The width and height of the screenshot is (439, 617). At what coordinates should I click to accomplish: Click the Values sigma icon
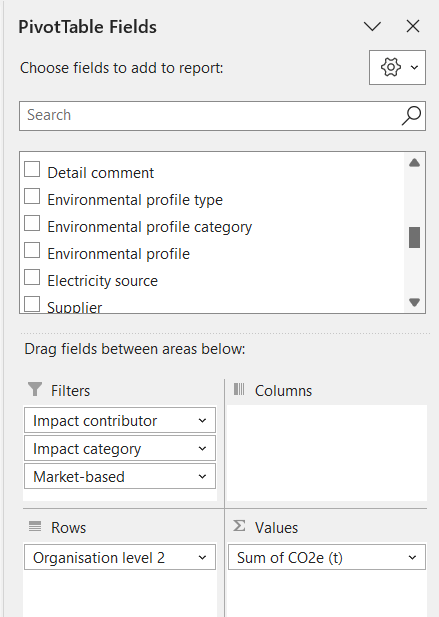pos(239,526)
